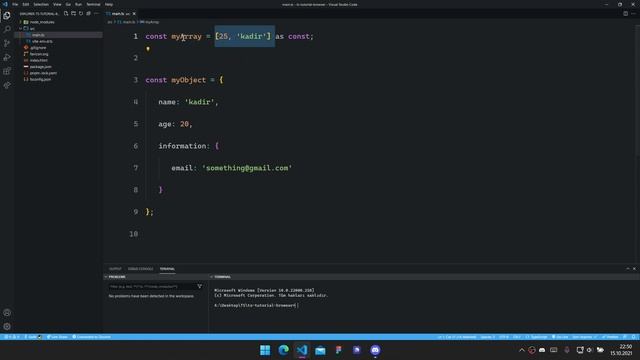Open the Source Control view
640x360 pixels.
coord(7,43)
